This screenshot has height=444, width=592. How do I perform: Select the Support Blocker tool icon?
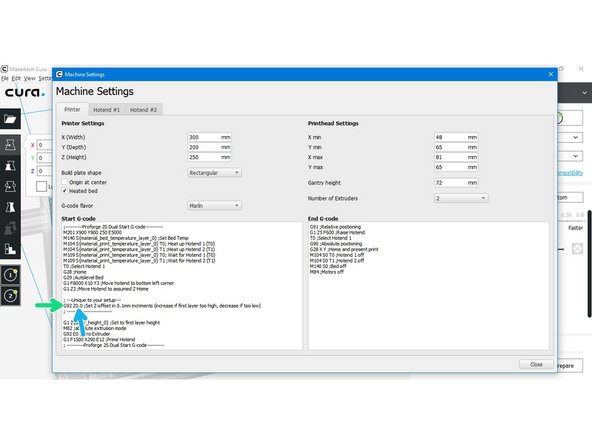10,248
